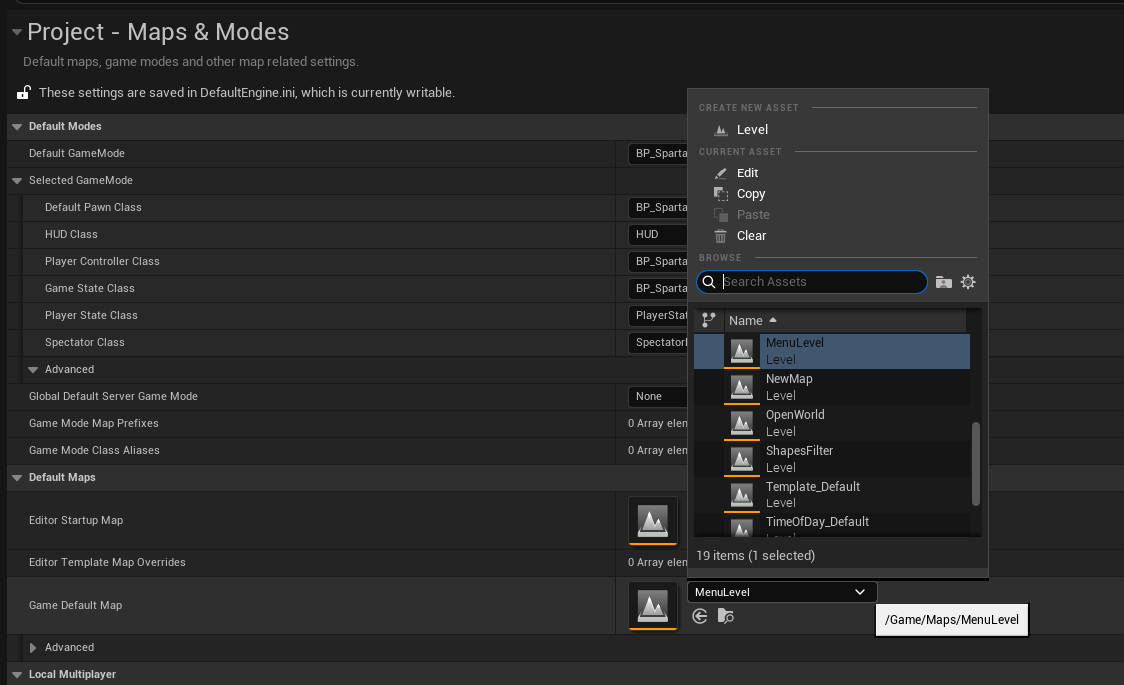Pick the ShapesFilter level
Image resolution: width=1124 pixels, height=685 pixels.
point(832,459)
